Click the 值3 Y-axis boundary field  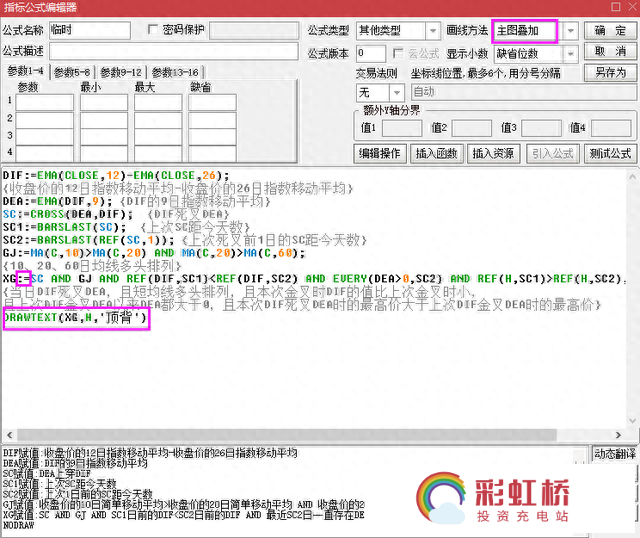(x=542, y=128)
